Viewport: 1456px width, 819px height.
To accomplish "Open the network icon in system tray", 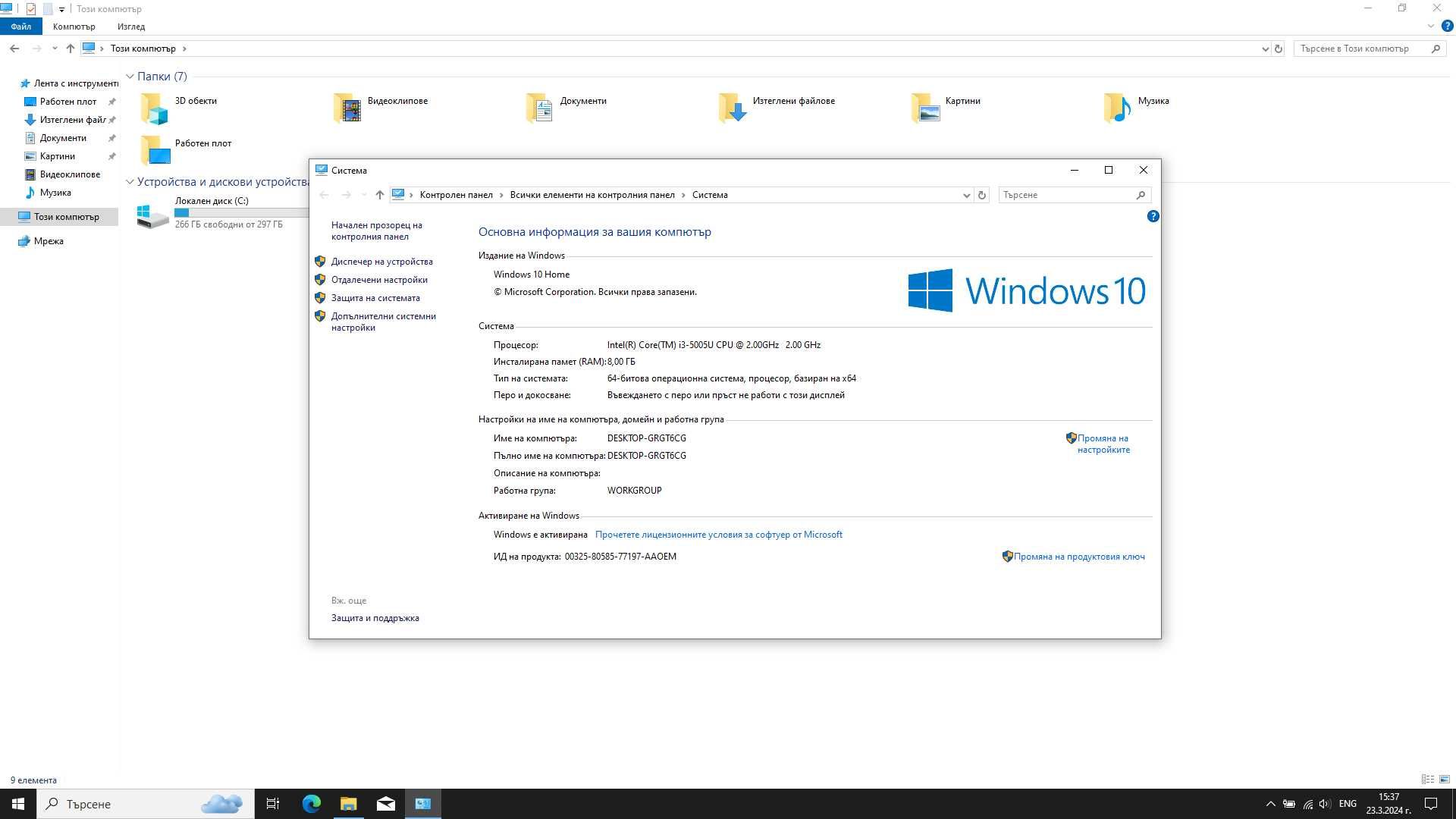I will click(1307, 804).
